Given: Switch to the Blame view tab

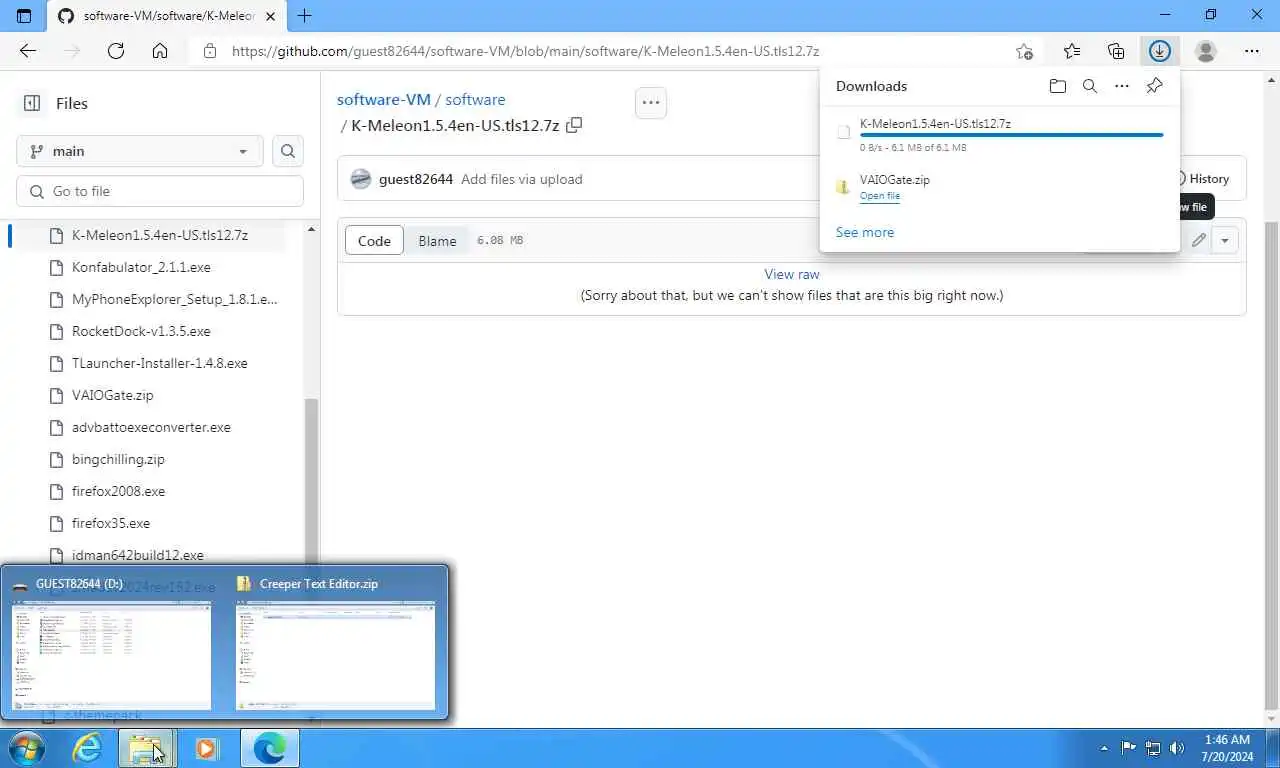Looking at the screenshot, I should [x=437, y=241].
